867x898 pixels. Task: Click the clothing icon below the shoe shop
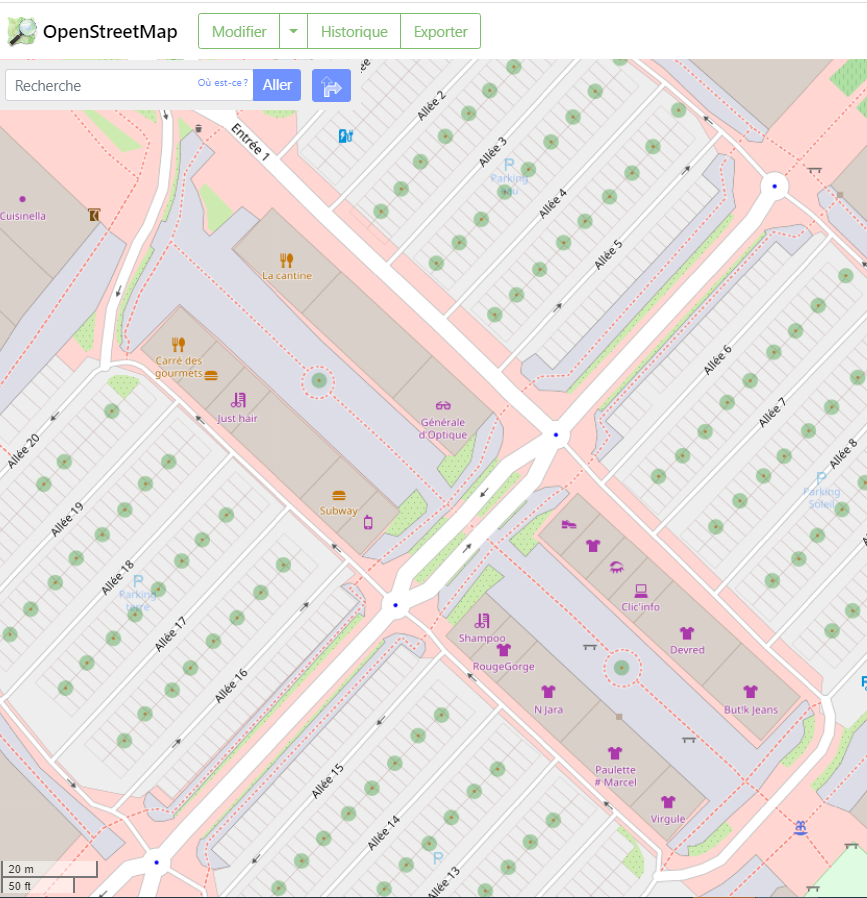pyautogui.click(x=593, y=546)
